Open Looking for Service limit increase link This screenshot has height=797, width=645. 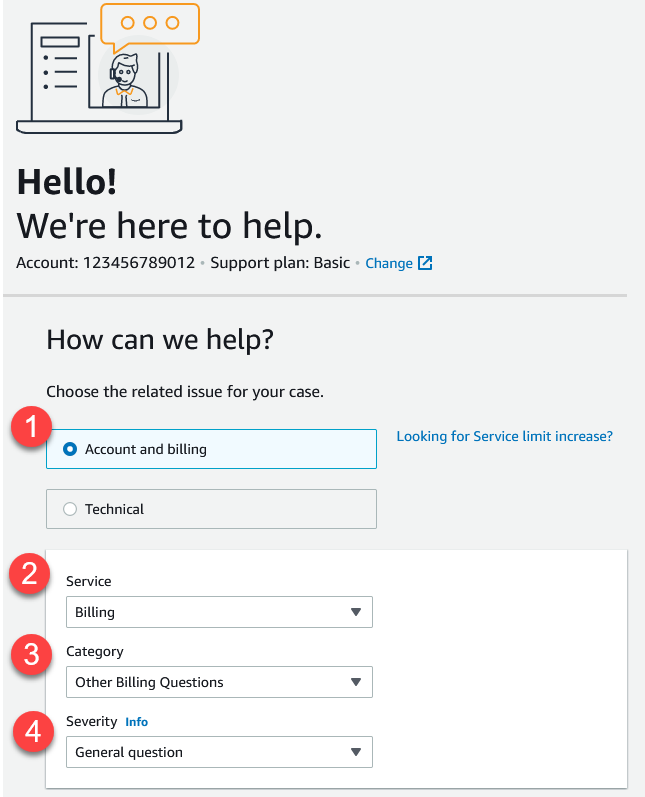point(505,436)
